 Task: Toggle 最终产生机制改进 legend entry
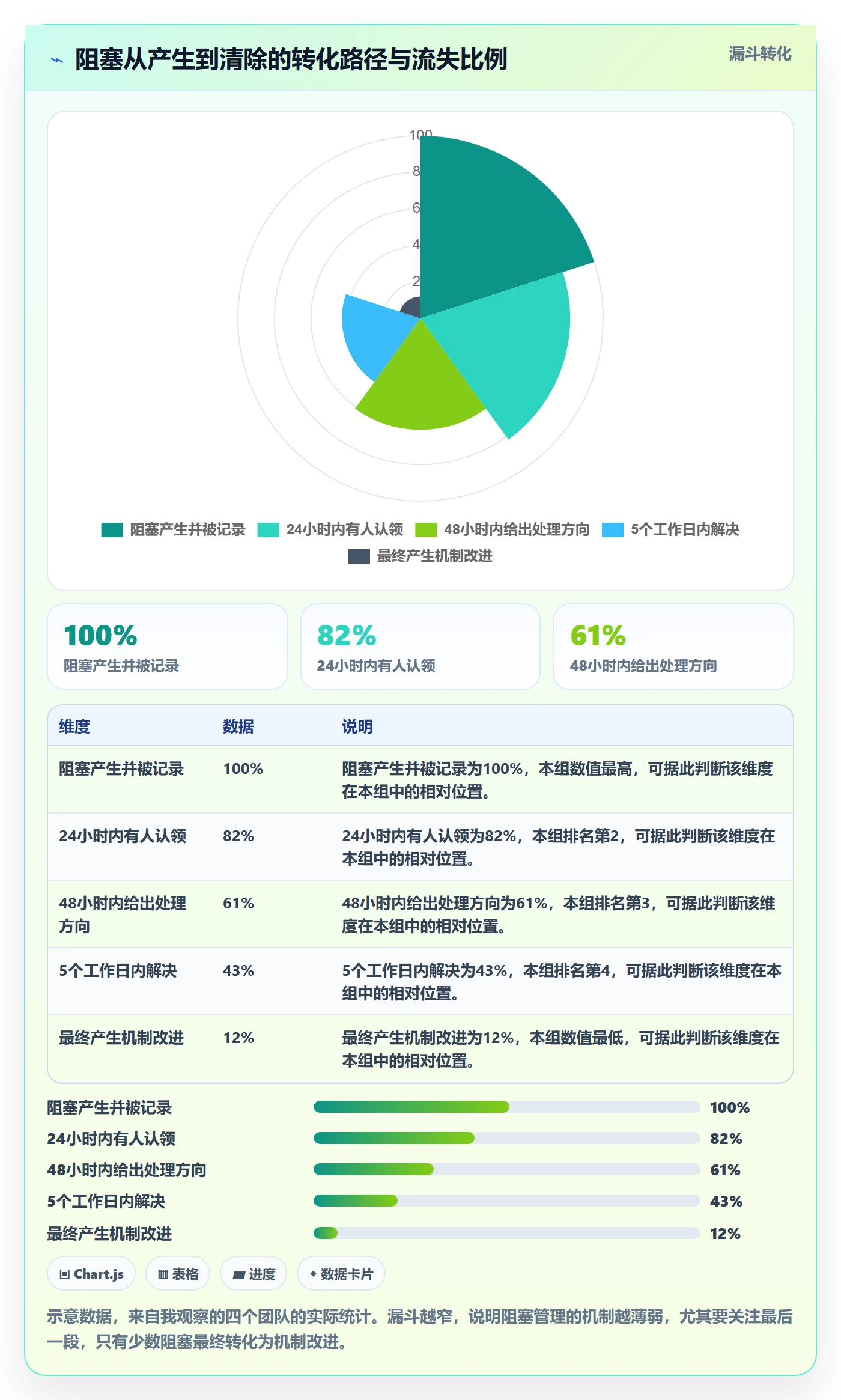click(421, 556)
